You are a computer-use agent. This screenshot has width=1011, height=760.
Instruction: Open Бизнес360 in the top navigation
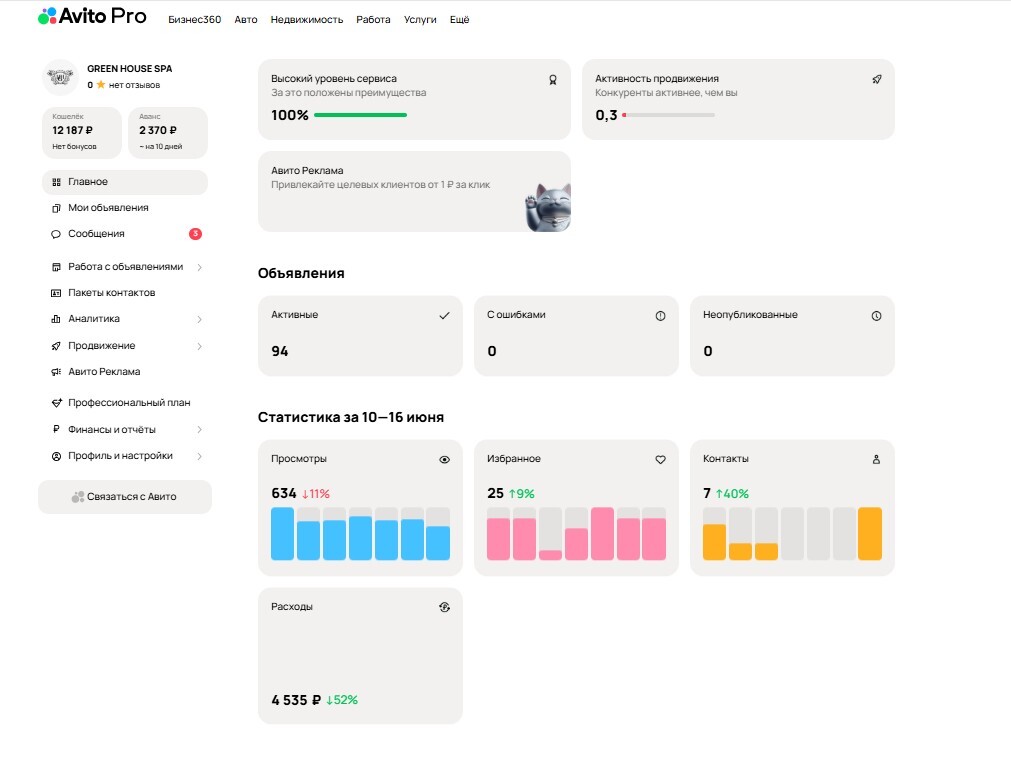pos(195,20)
